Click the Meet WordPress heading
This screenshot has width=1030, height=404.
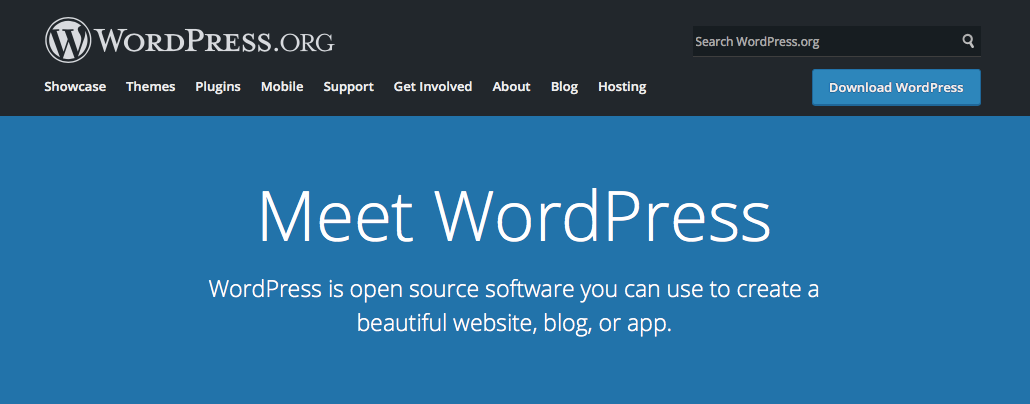(x=514, y=216)
